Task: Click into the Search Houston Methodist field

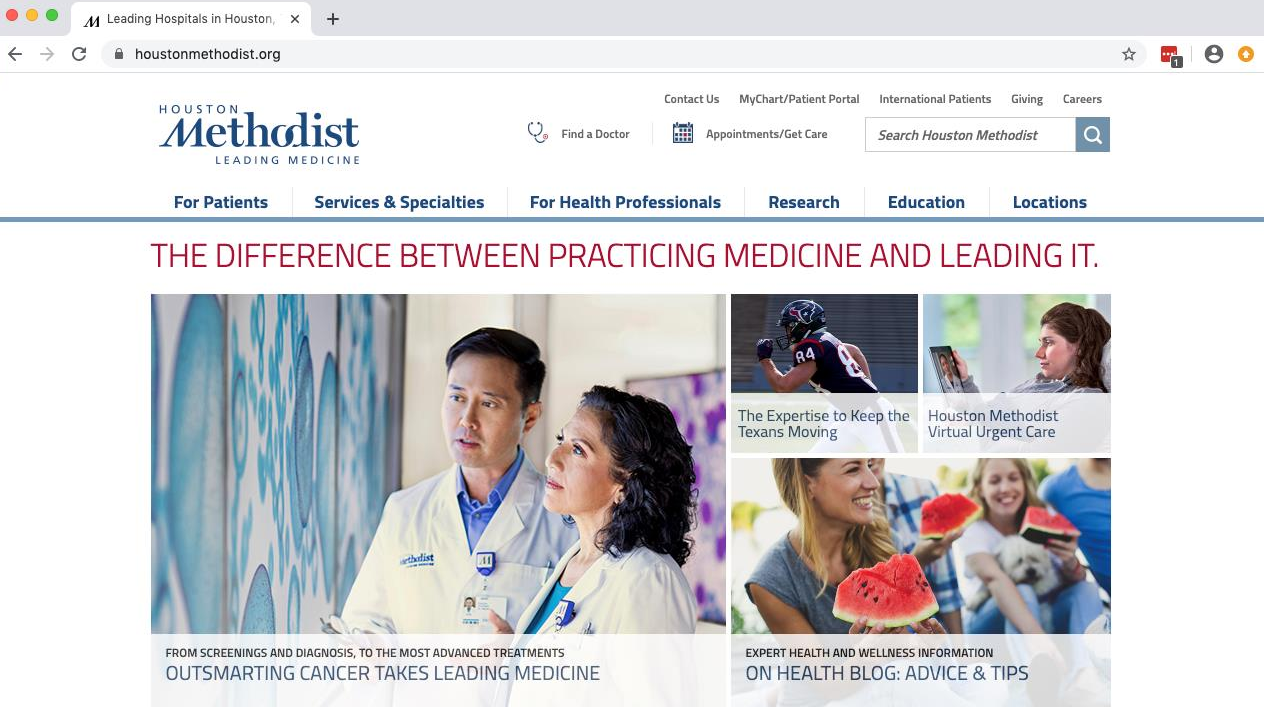Action: (x=970, y=135)
